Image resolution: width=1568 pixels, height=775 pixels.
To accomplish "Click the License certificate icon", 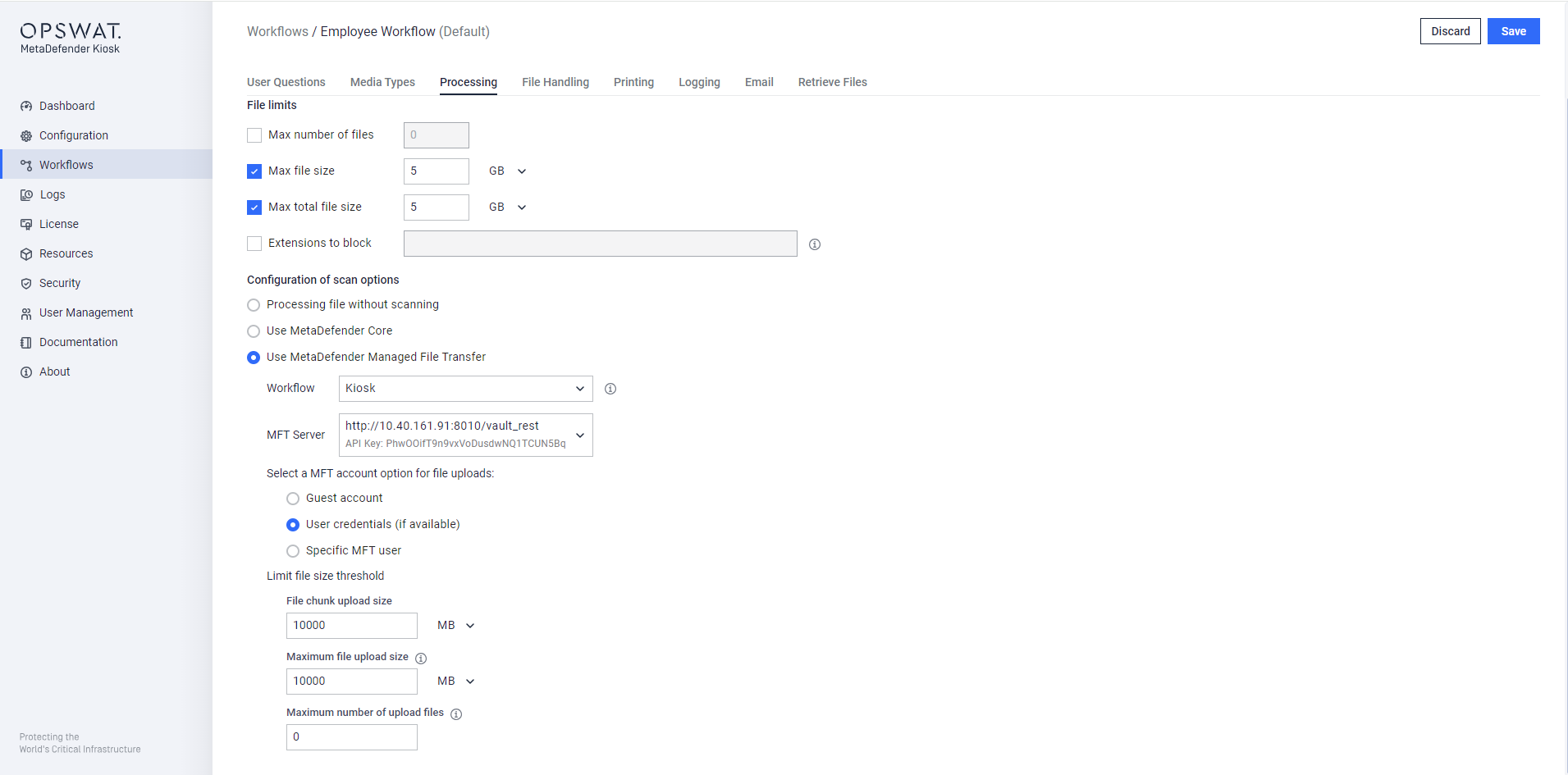I will tap(26, 225).
